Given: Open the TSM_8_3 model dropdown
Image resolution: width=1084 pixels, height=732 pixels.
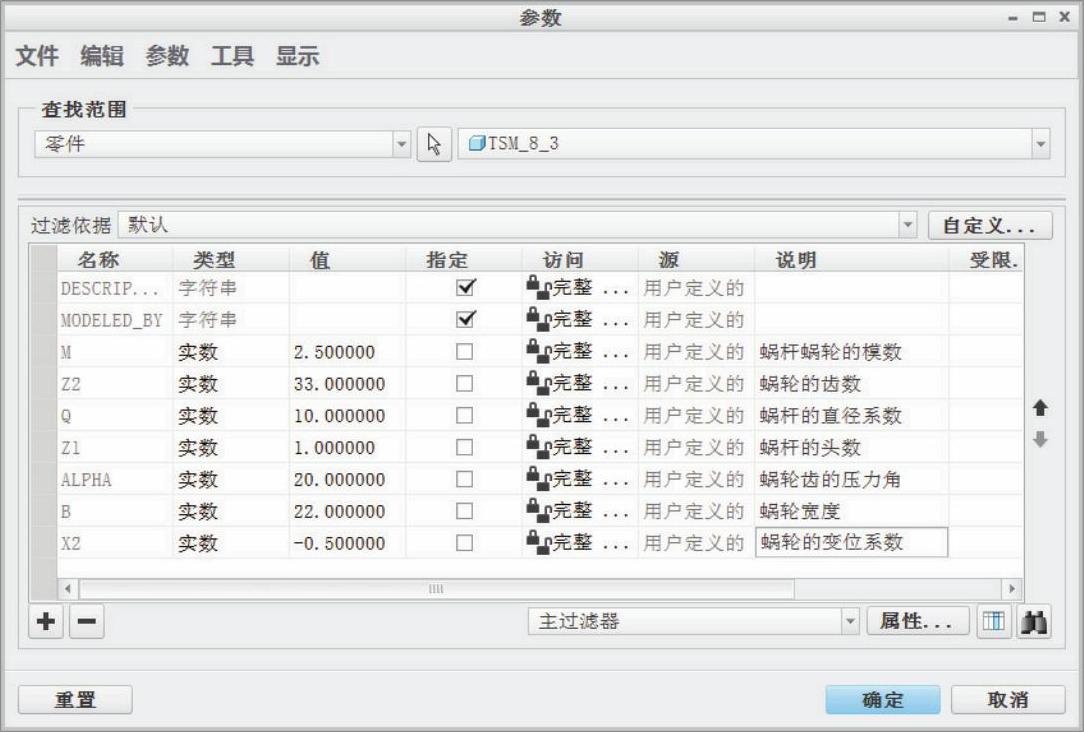Looking at the screenshot, I should click(1041, 144).
